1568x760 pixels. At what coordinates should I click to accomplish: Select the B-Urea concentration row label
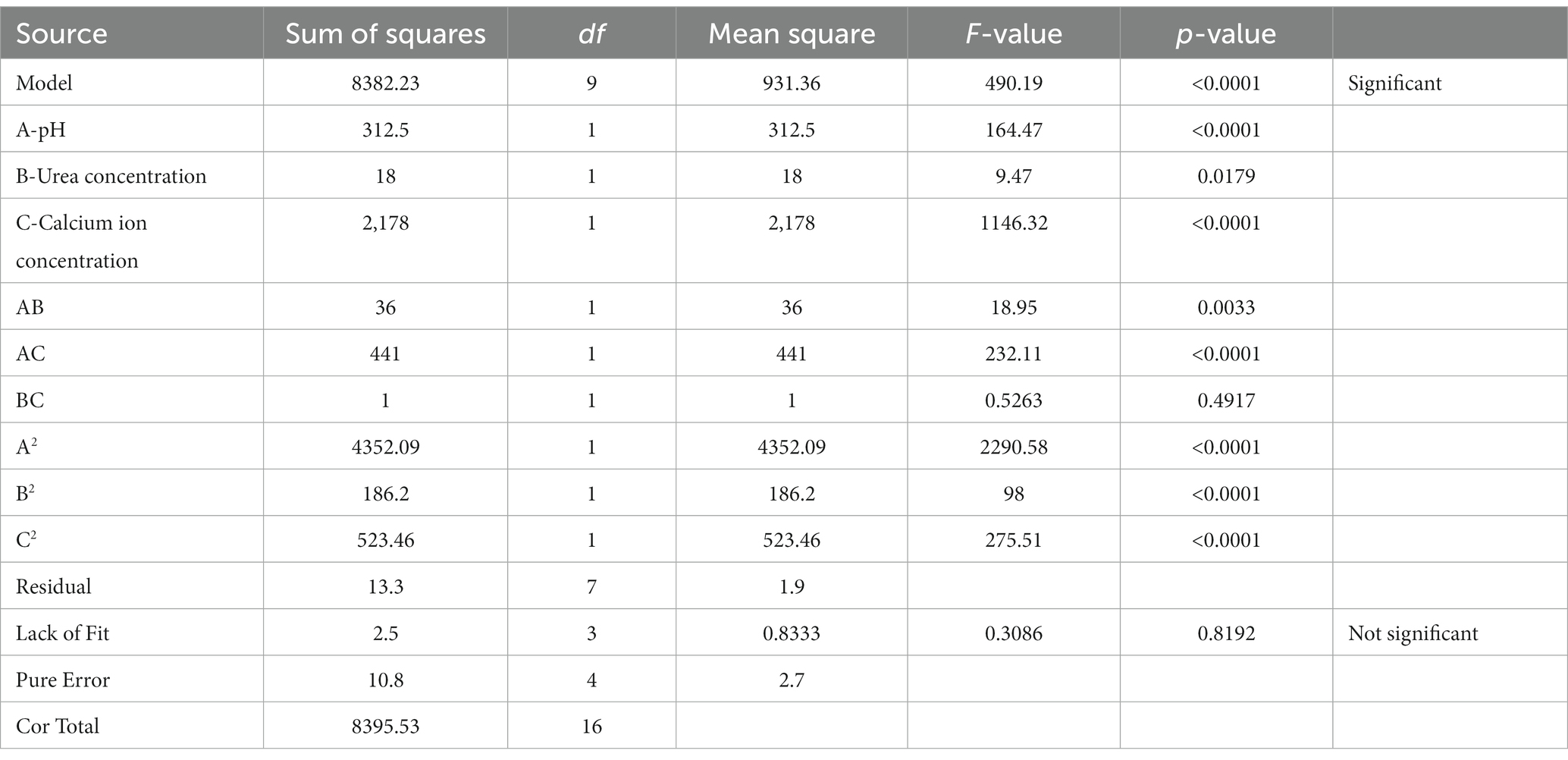coord(111,176)
